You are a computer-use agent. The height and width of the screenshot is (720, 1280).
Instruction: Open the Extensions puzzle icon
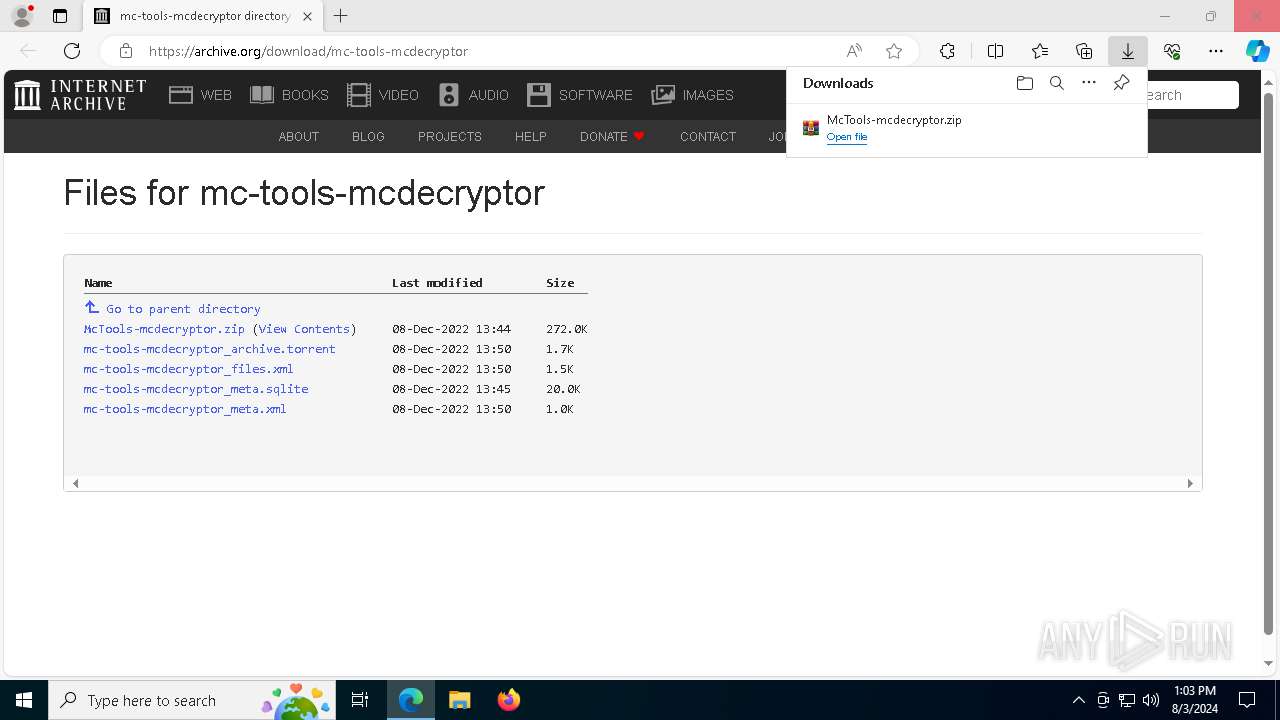coord(947,51)
